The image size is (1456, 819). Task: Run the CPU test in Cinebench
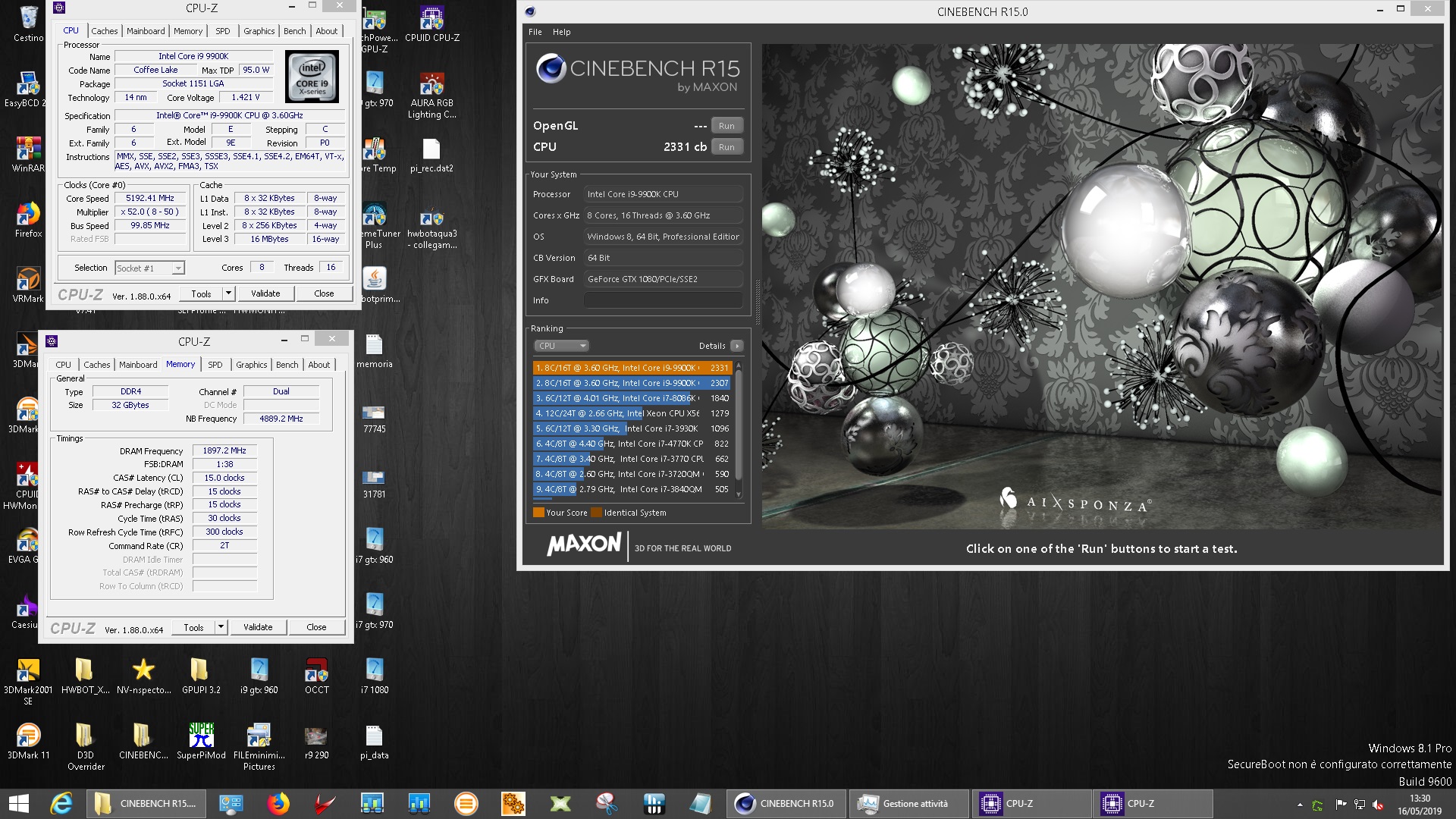pyautogui.click(x=726, y=147)
